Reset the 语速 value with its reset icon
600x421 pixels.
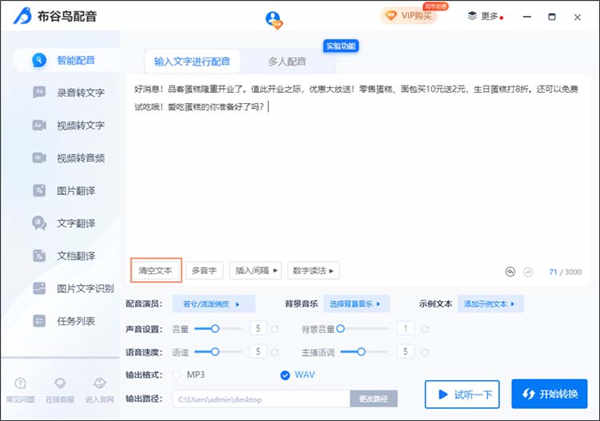point(274,352)
